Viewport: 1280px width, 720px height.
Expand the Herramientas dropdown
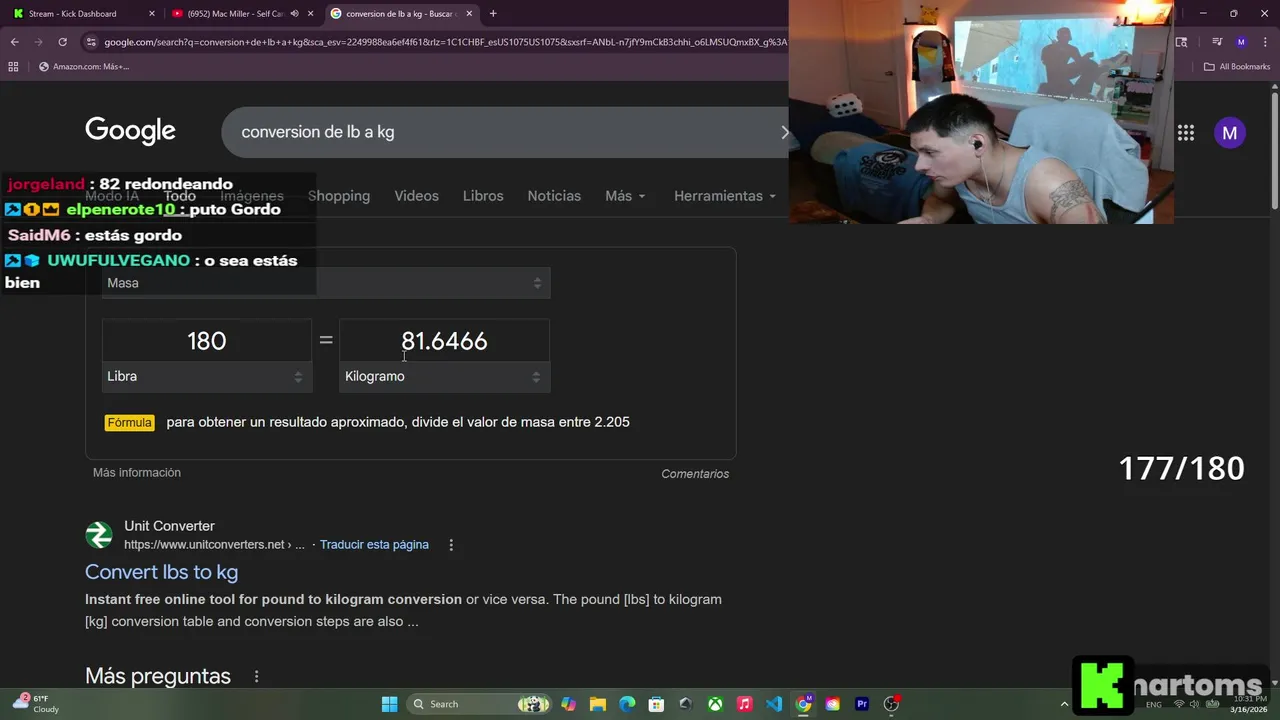[725, 196]
